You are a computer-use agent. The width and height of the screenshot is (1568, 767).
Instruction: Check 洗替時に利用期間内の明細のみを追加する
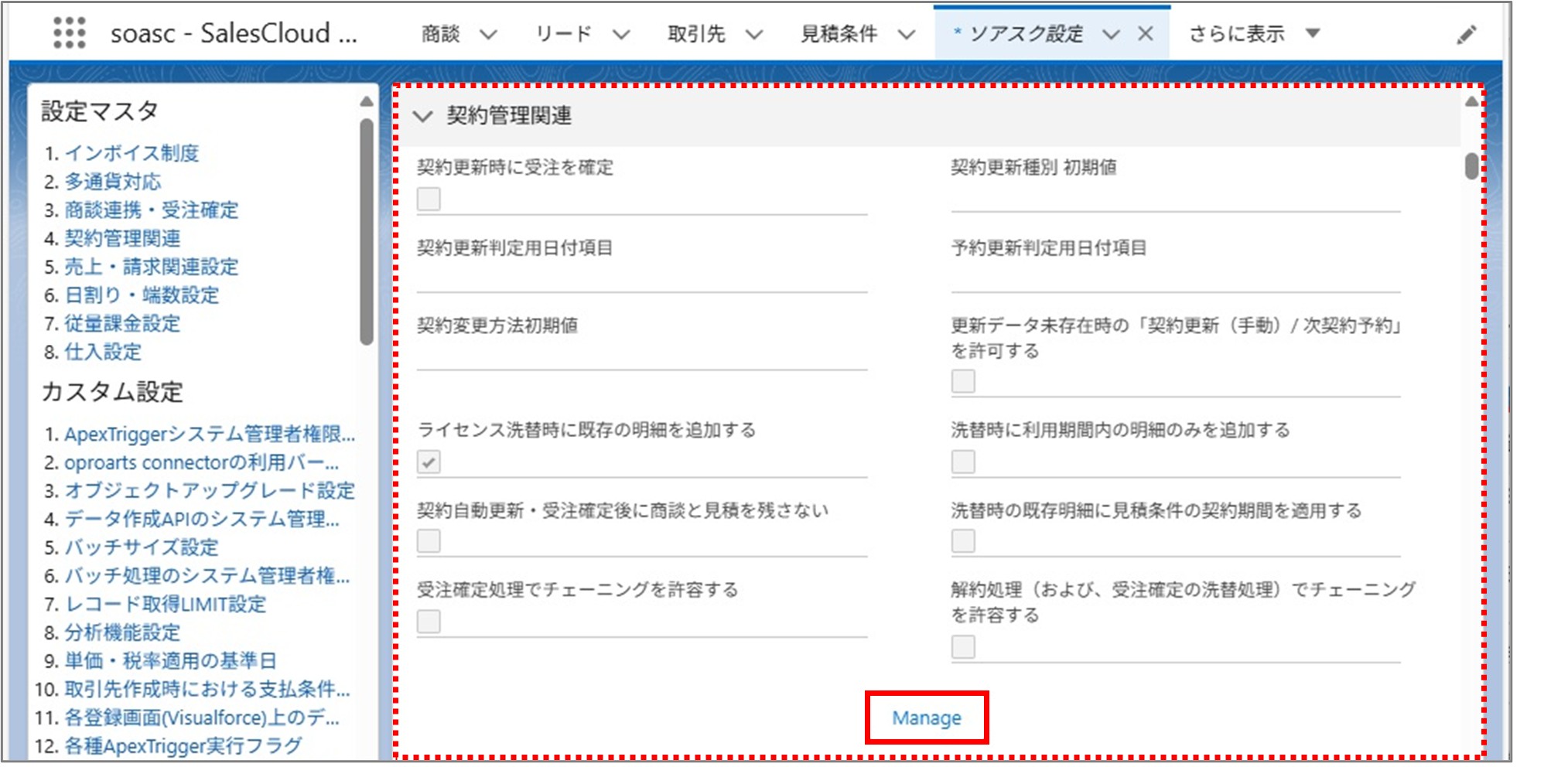coord(962,462)
